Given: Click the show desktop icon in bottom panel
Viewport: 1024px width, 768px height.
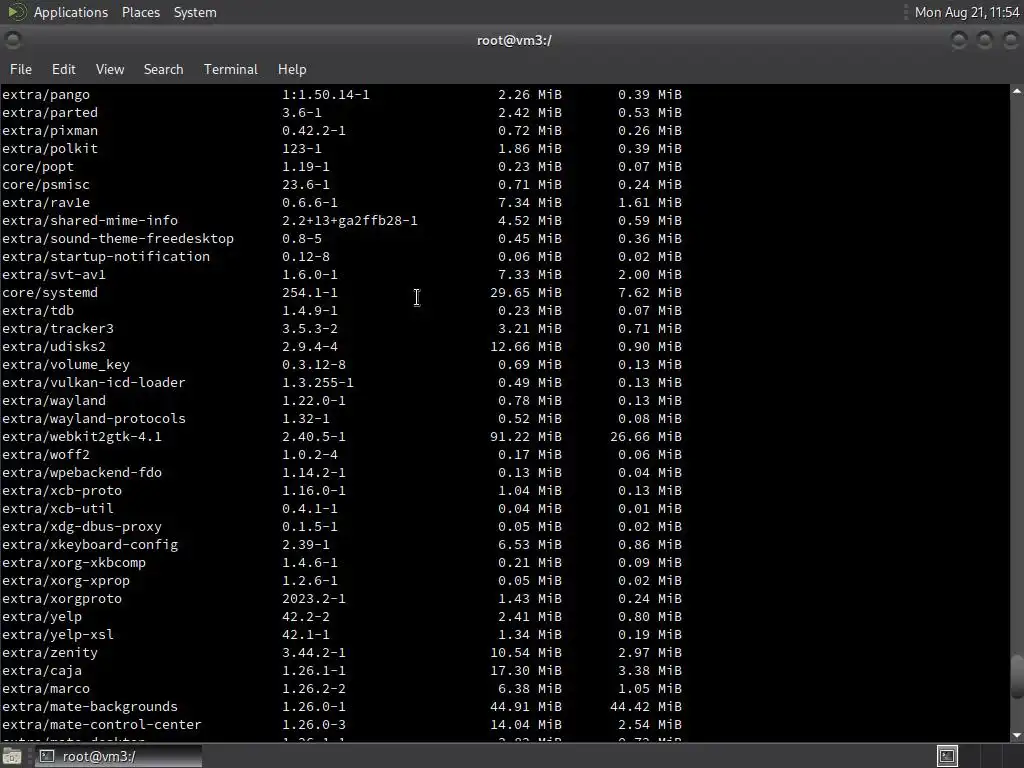Looking at the screenshot, I should (x=12, y=756).
